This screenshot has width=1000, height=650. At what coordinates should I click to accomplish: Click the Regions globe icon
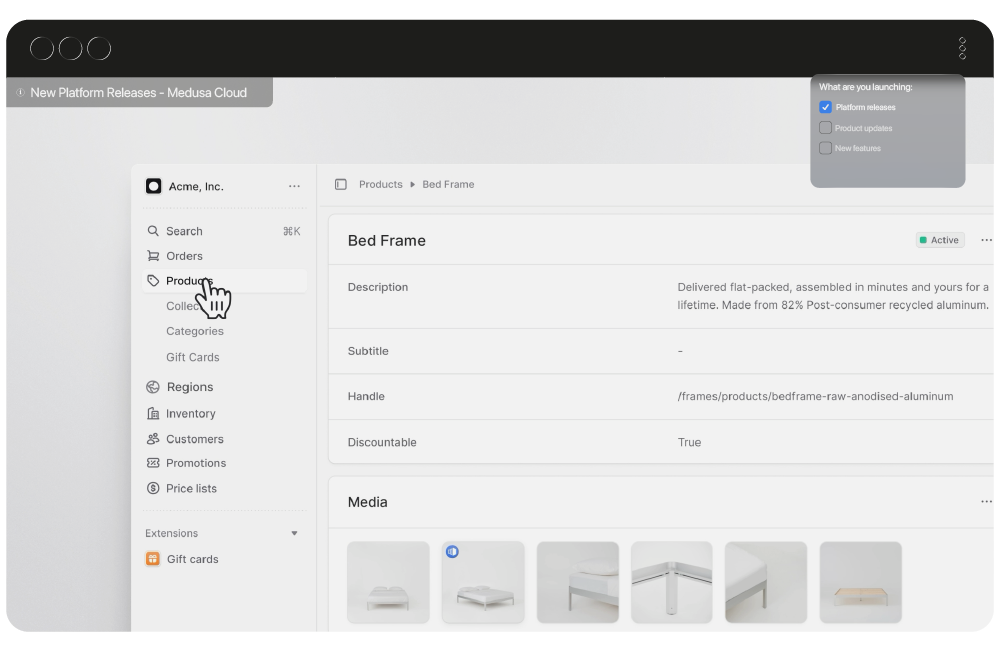click(x=153, y=387)
